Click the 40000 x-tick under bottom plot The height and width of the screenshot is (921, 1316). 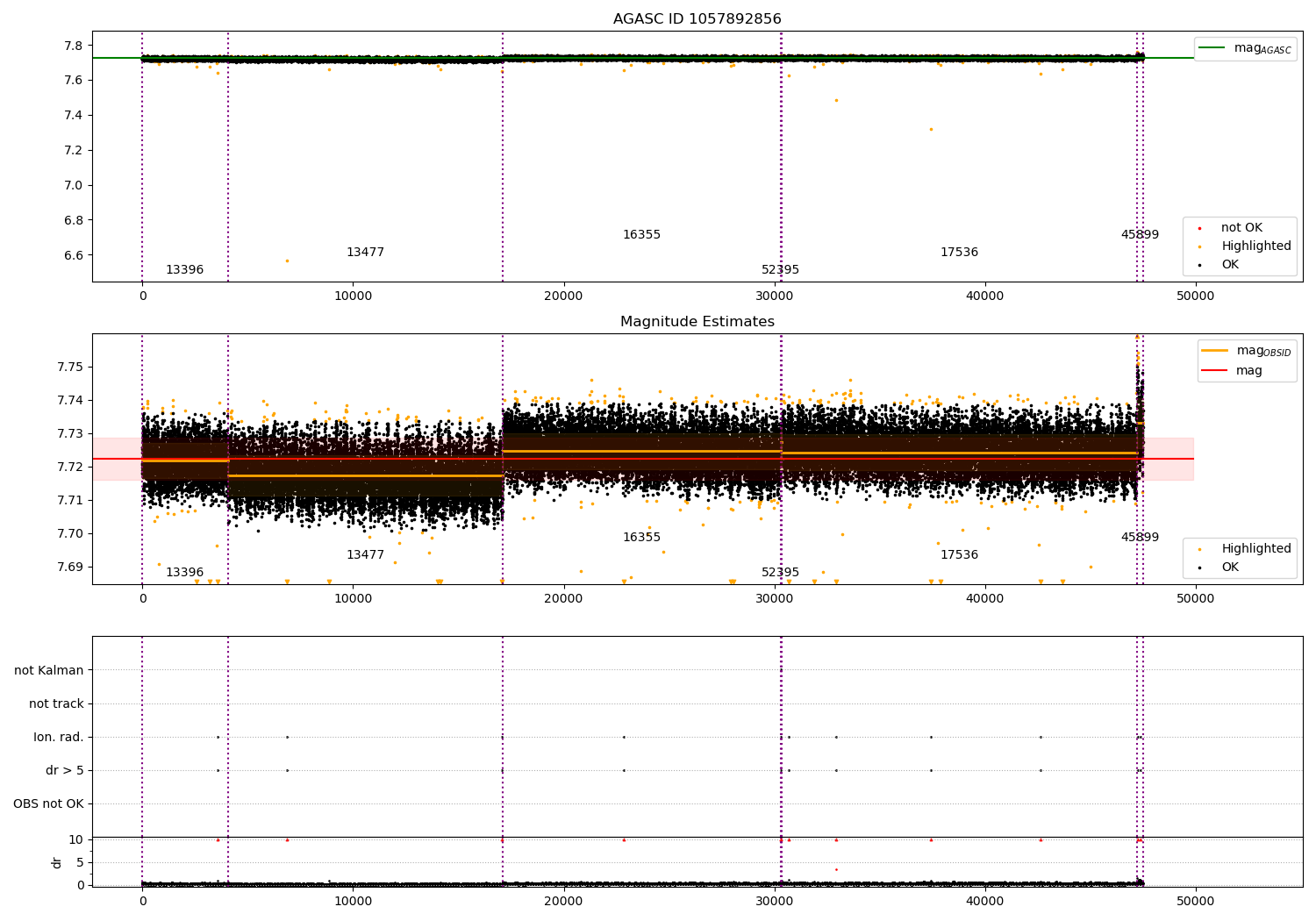984,902
